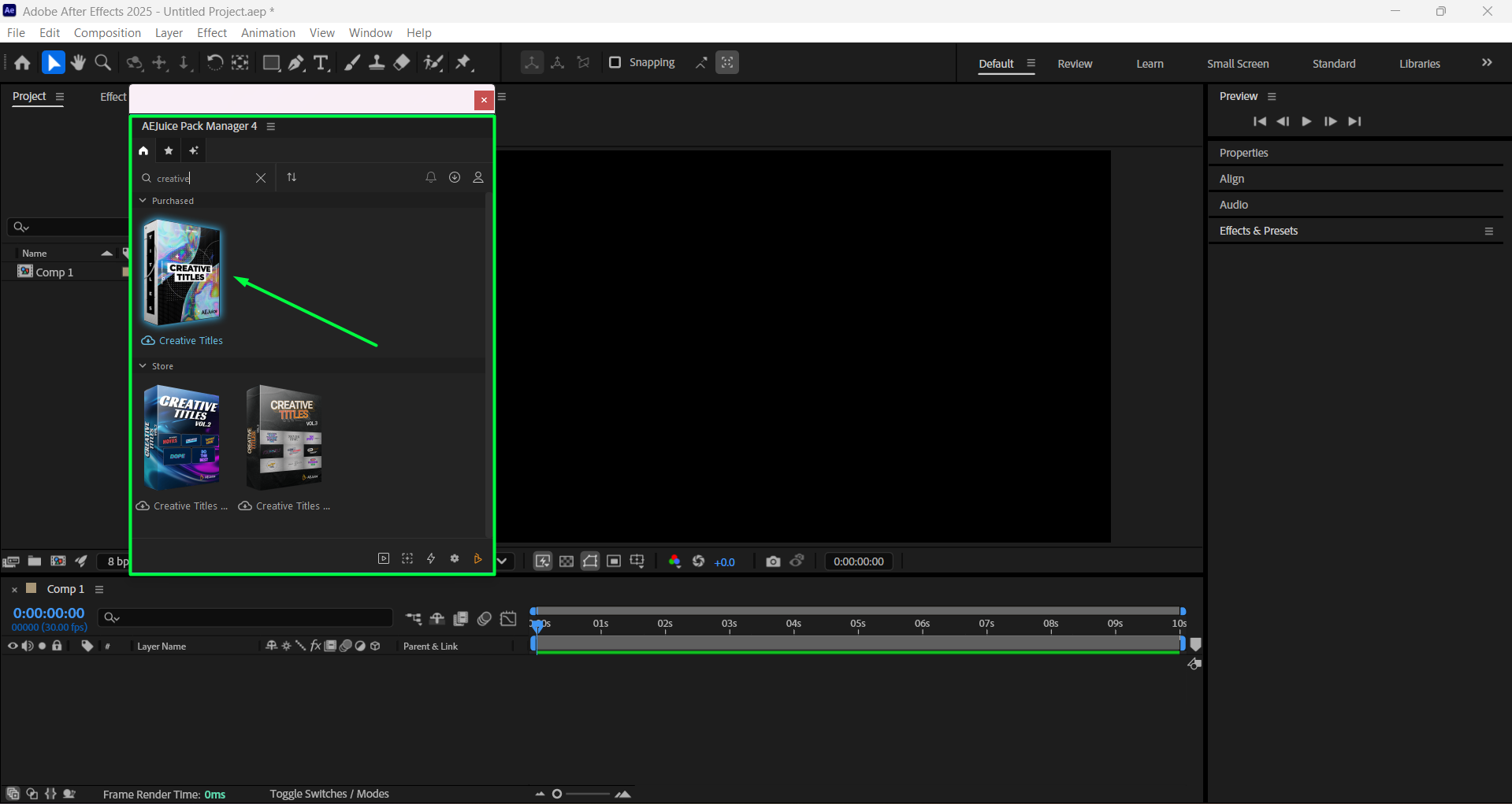Select the Horizontal Type tool
1512x804 pixels.
[321, 63]
